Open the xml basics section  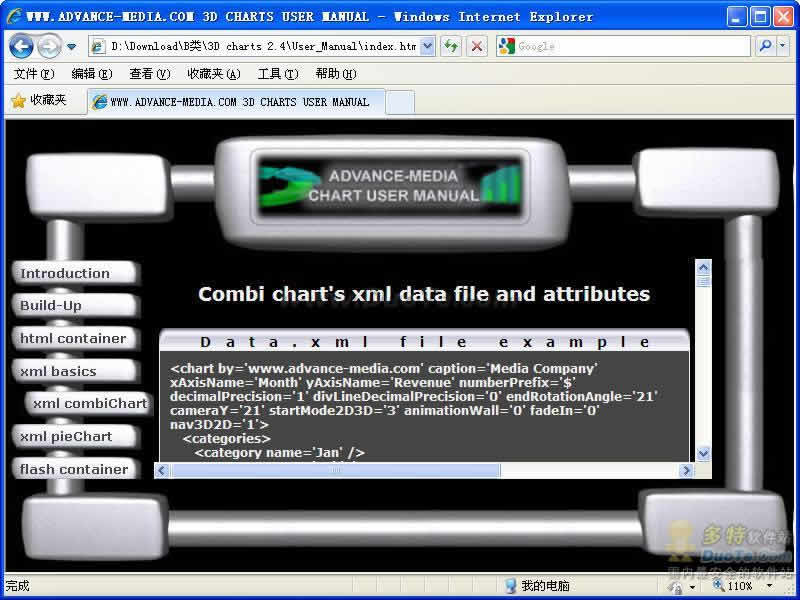point(74,371)
